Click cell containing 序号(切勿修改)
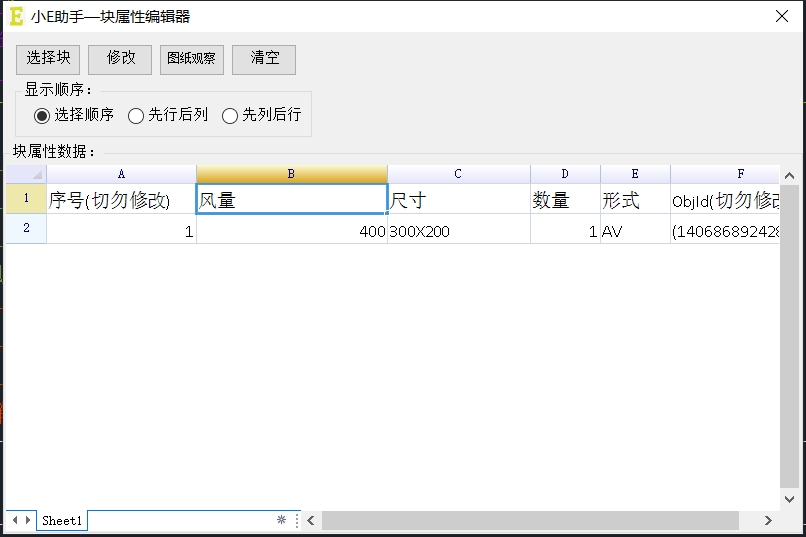This screenshot has width=806, height=537. pyautogui.click(x=121, y=199)
